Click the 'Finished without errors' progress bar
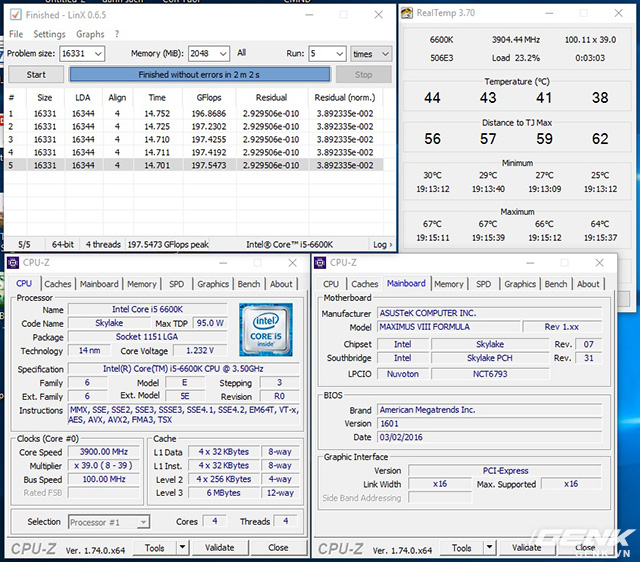 pos(200,75)
